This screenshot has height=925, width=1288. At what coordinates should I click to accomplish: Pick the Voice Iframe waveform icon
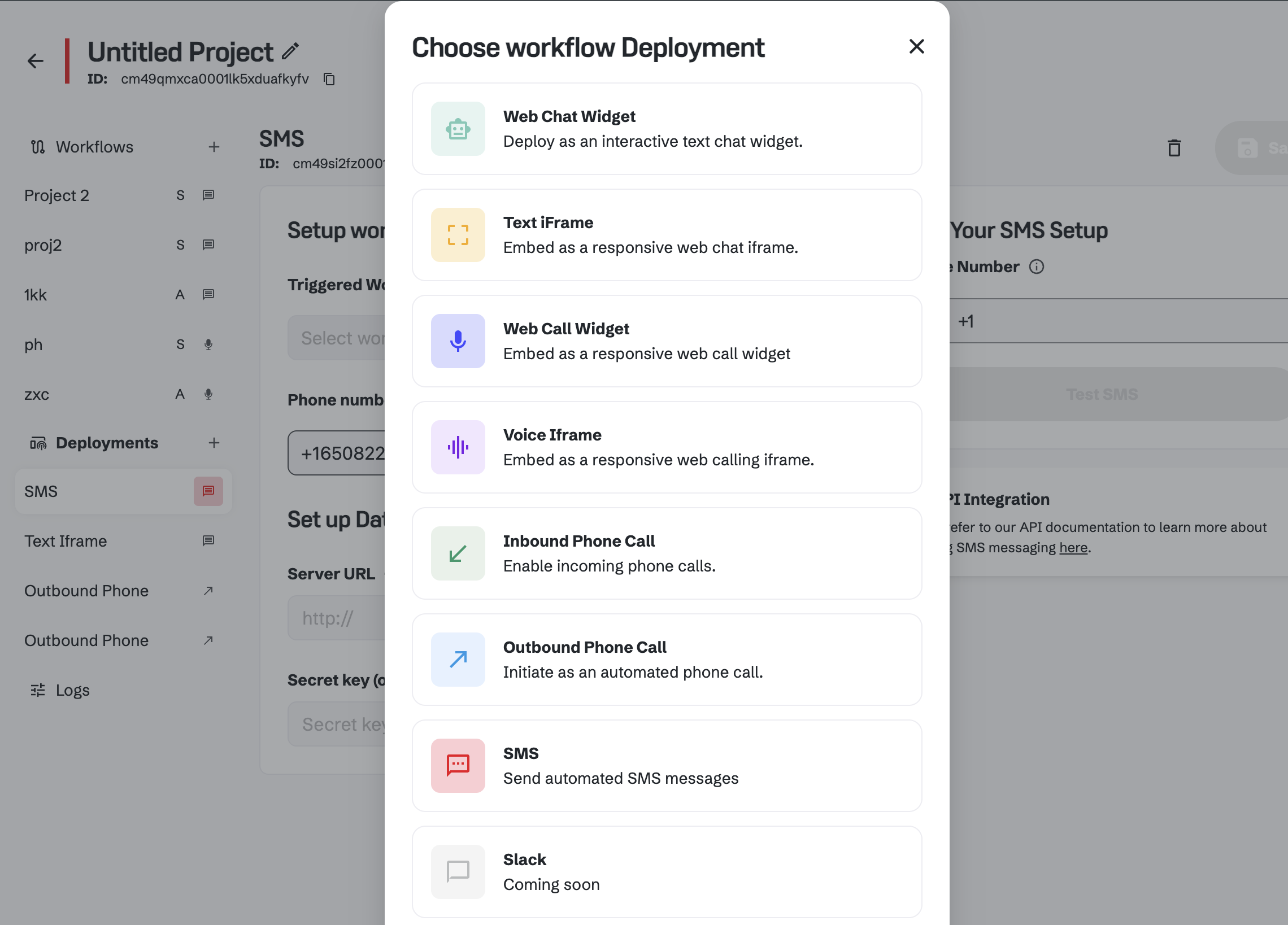458,447
